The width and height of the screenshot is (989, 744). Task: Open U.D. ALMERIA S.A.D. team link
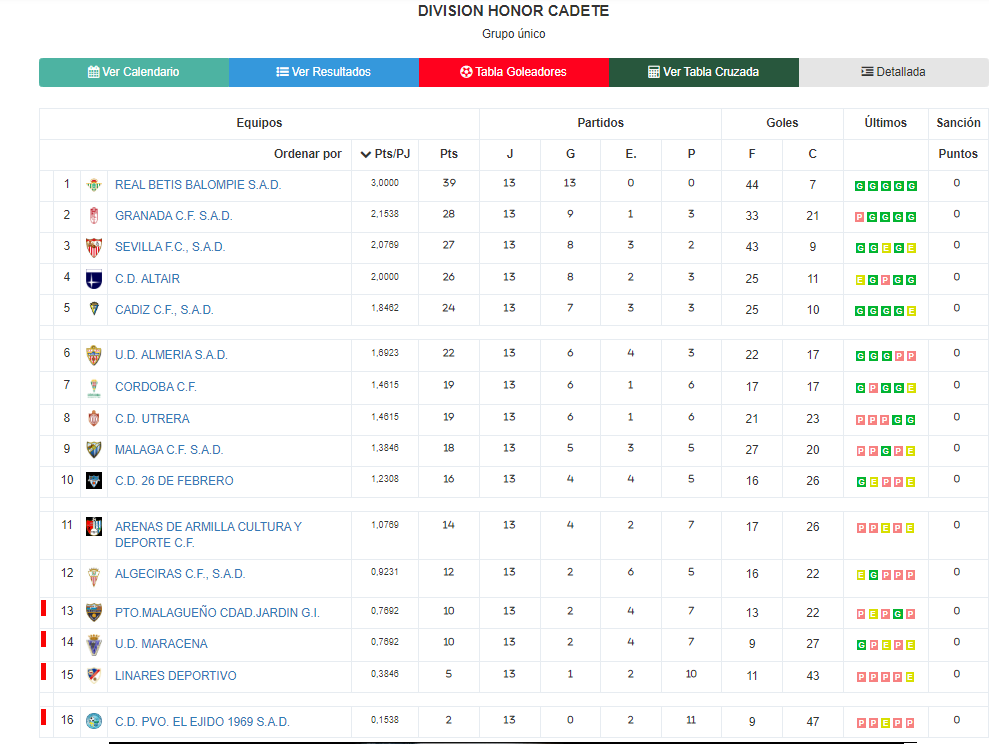point(171,355)
